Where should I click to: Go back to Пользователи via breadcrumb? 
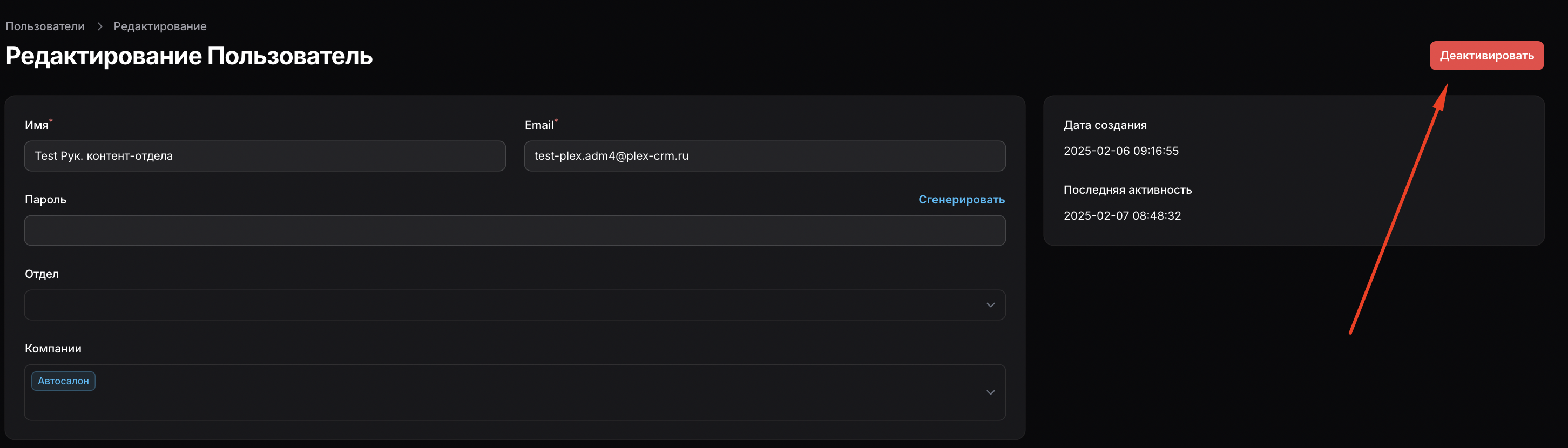(45, 26)
